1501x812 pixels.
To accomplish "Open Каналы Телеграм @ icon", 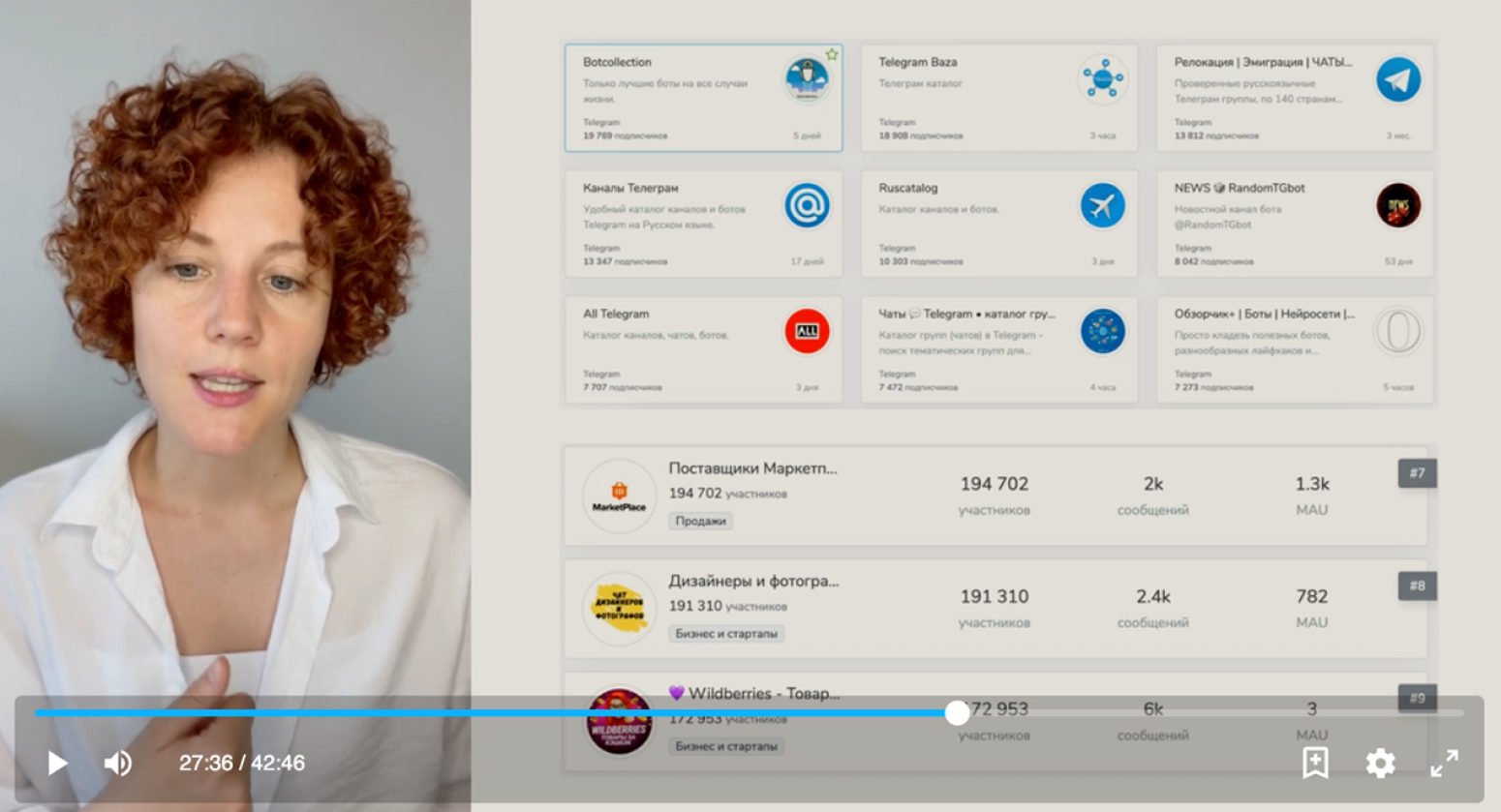I will click(807, 205).
